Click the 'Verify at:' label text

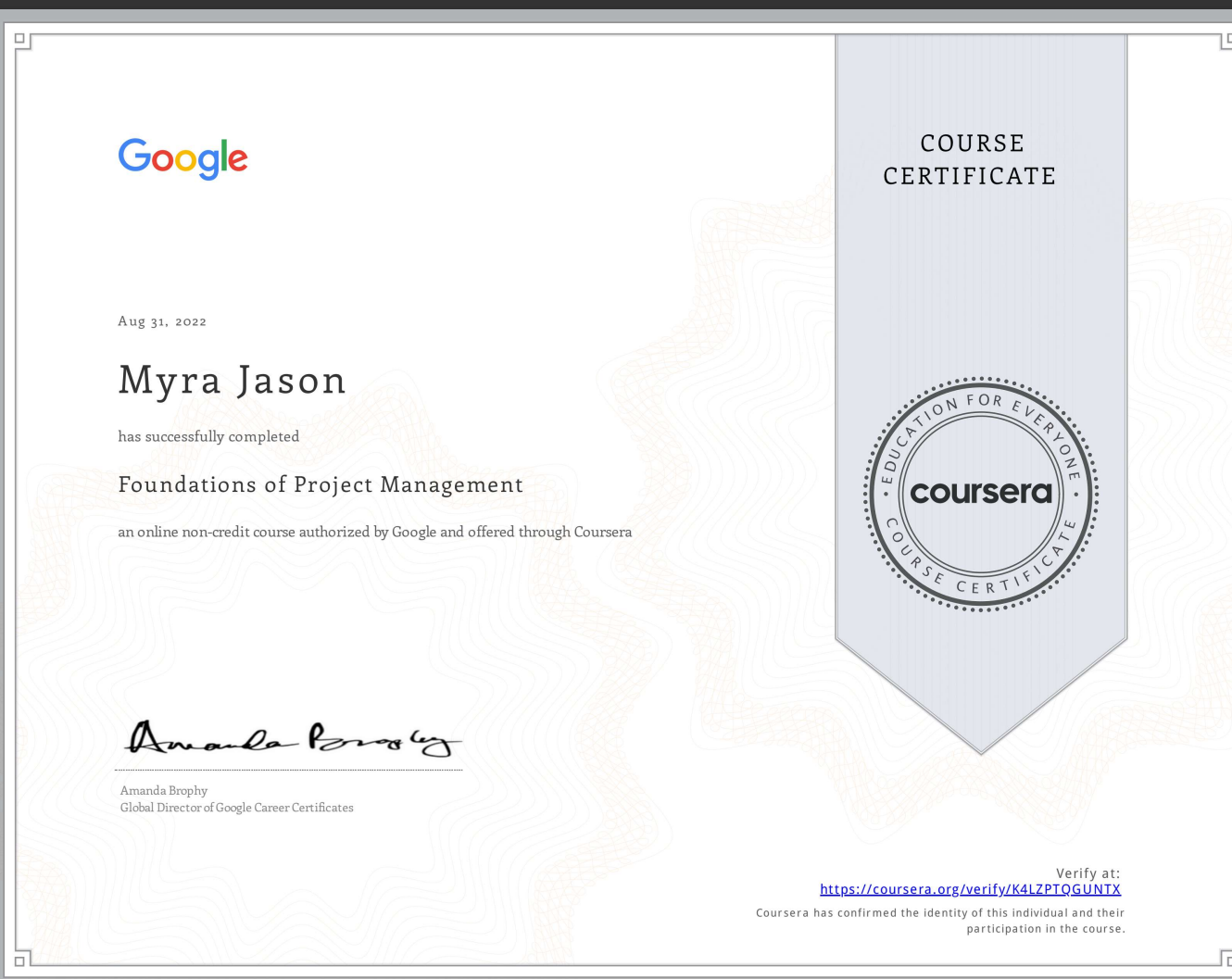tap(1088, 873)
